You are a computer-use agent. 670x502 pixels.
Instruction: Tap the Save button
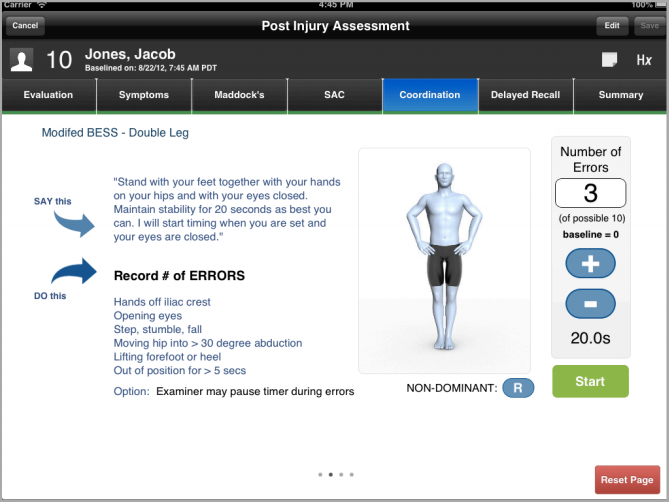pyautogui.click(x=649, y=26)
